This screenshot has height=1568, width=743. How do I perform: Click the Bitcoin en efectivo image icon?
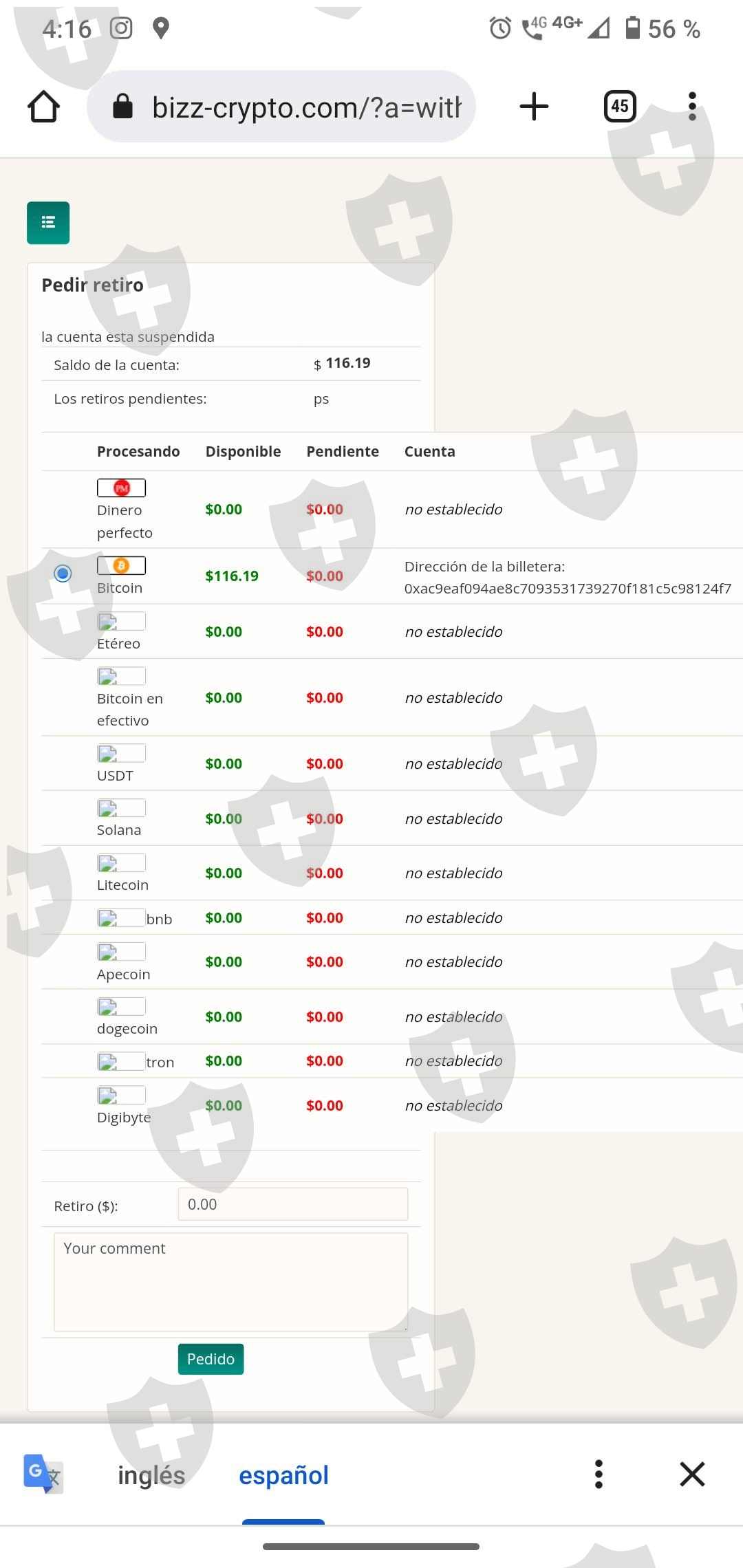pyautogui.click(x=121, y=676)
